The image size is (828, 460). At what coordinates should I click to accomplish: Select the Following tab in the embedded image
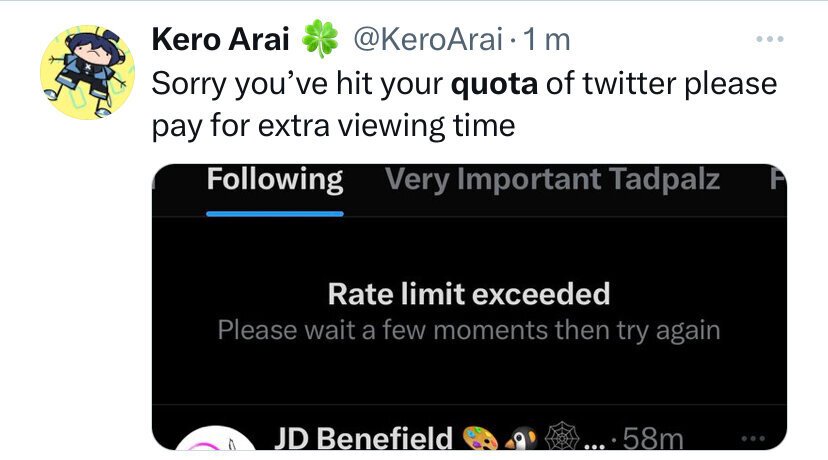[x=275, y=180]
